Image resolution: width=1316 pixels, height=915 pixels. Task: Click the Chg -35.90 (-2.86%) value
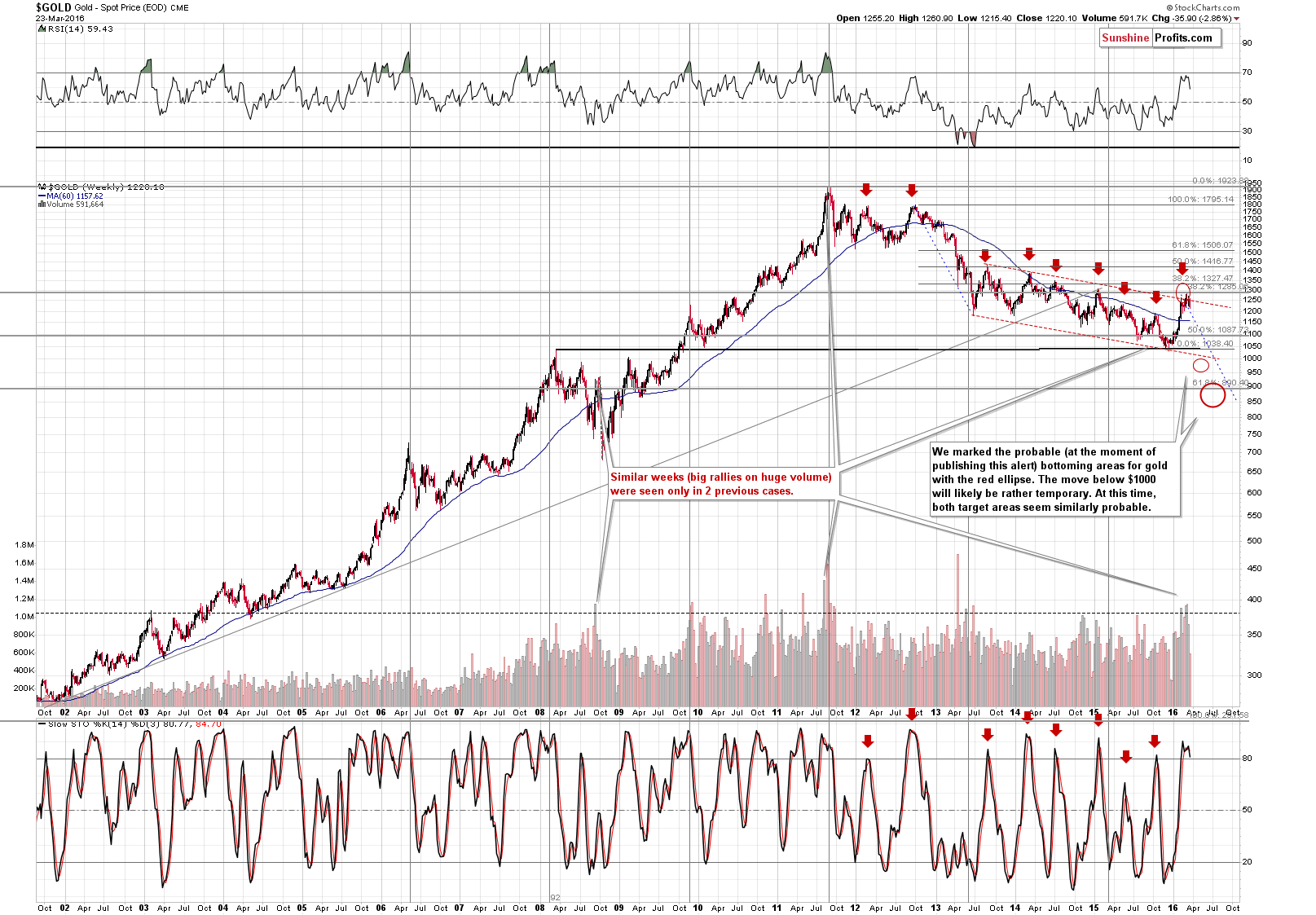click(x=1191, y=18)
